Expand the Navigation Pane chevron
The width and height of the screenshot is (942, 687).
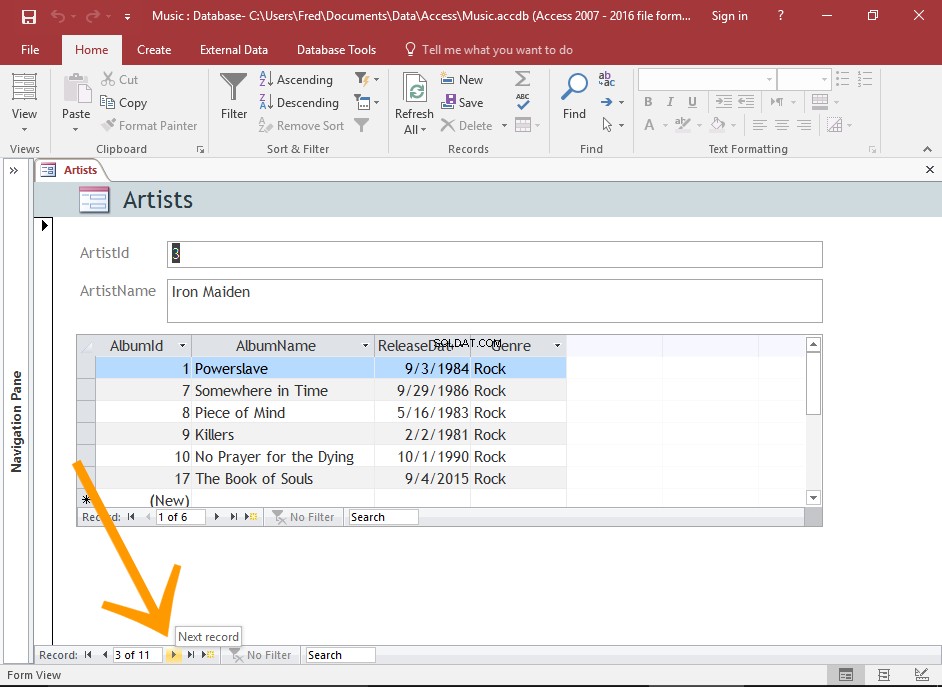coord(14,171)
